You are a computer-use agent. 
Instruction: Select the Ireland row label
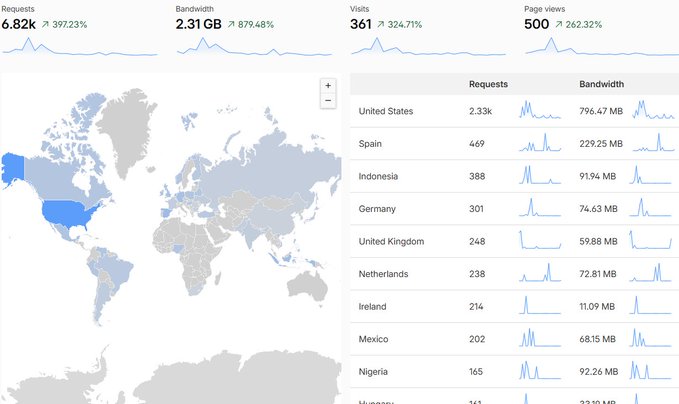[372, 307]
